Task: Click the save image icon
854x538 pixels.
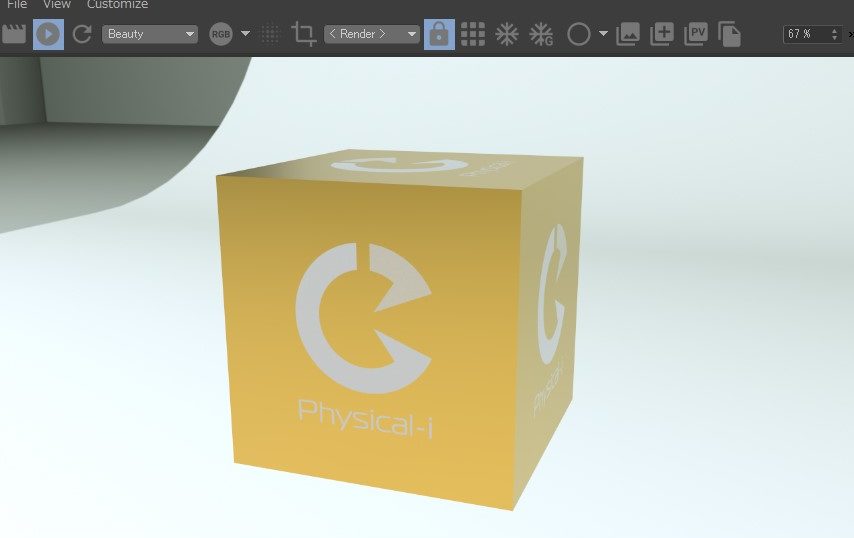Action: point(628,34)
